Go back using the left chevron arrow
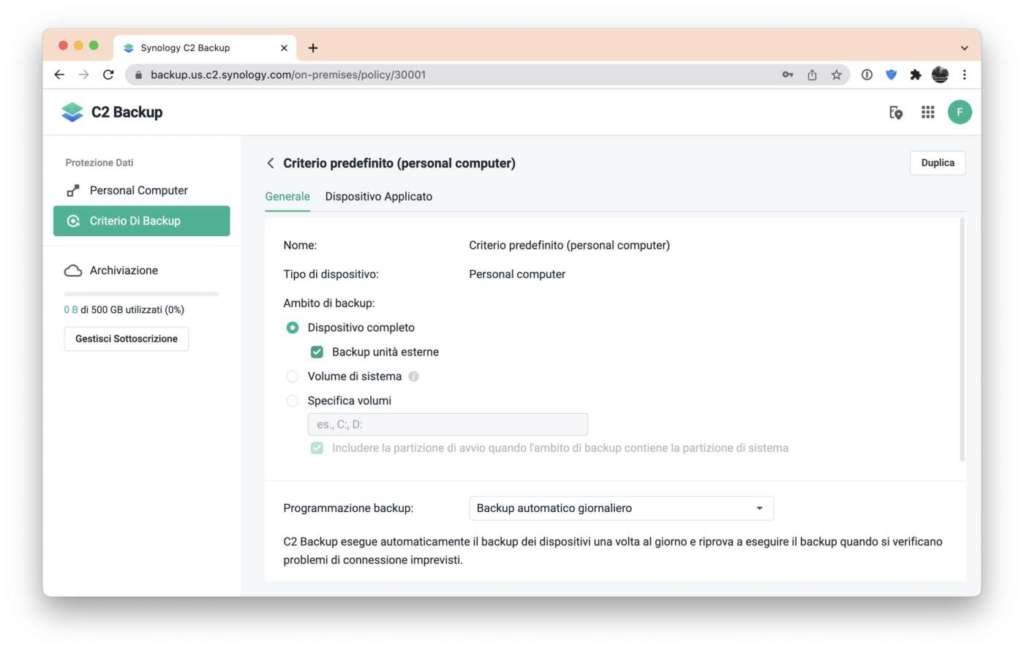 [x=270, y=163]
